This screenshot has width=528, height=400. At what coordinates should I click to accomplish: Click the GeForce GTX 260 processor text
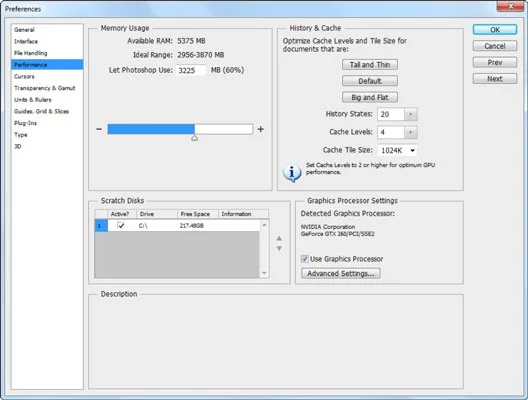click(337, 234)
